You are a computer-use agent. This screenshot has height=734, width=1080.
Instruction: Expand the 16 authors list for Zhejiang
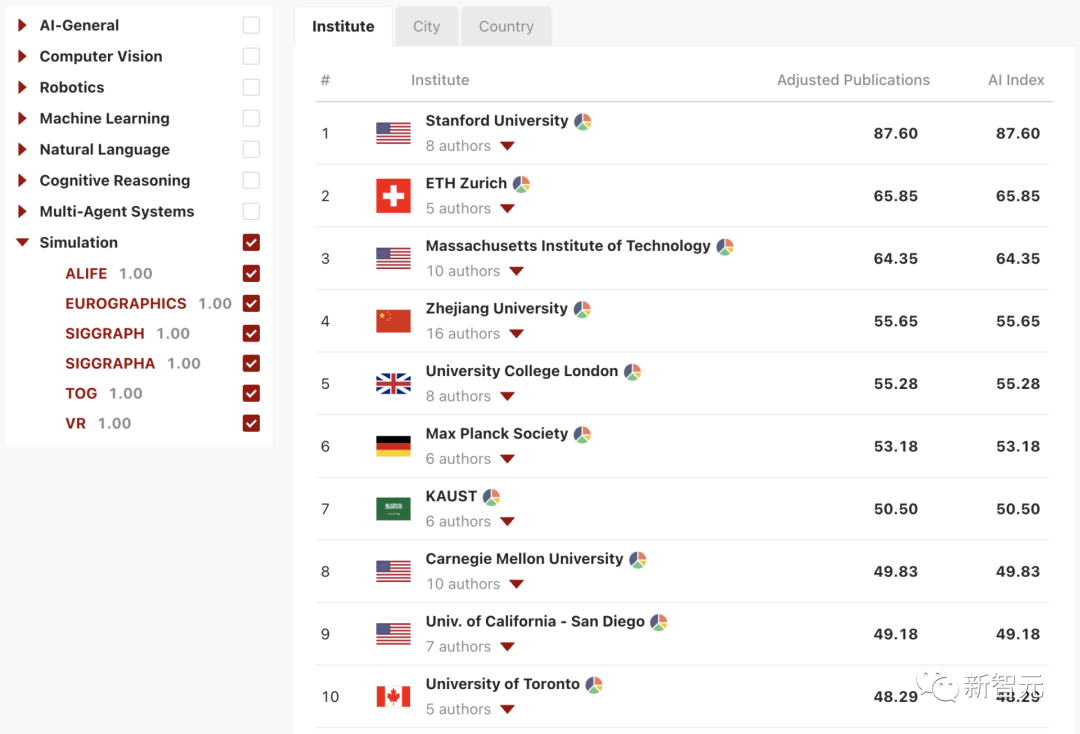[x=516, y=334]
